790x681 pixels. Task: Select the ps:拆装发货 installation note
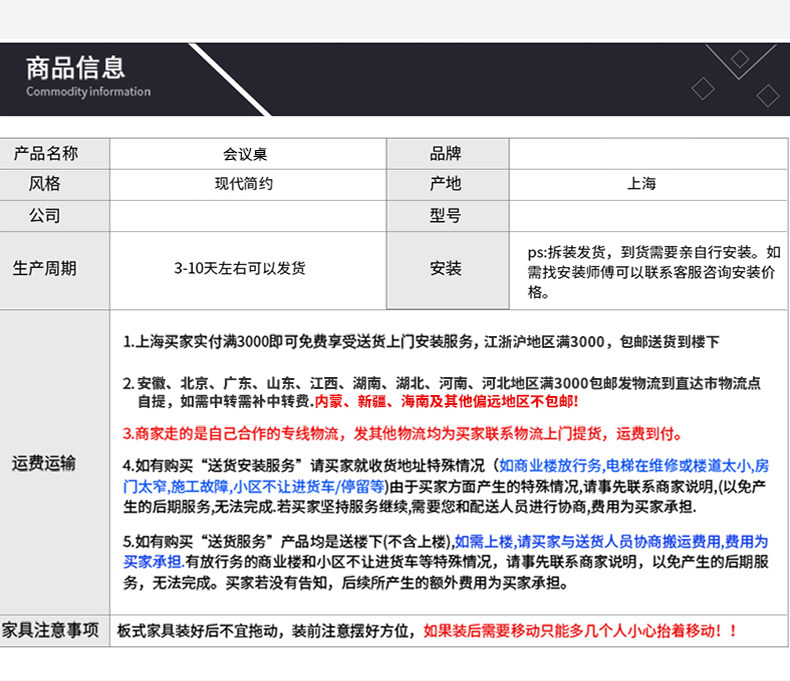coord(653,272)
